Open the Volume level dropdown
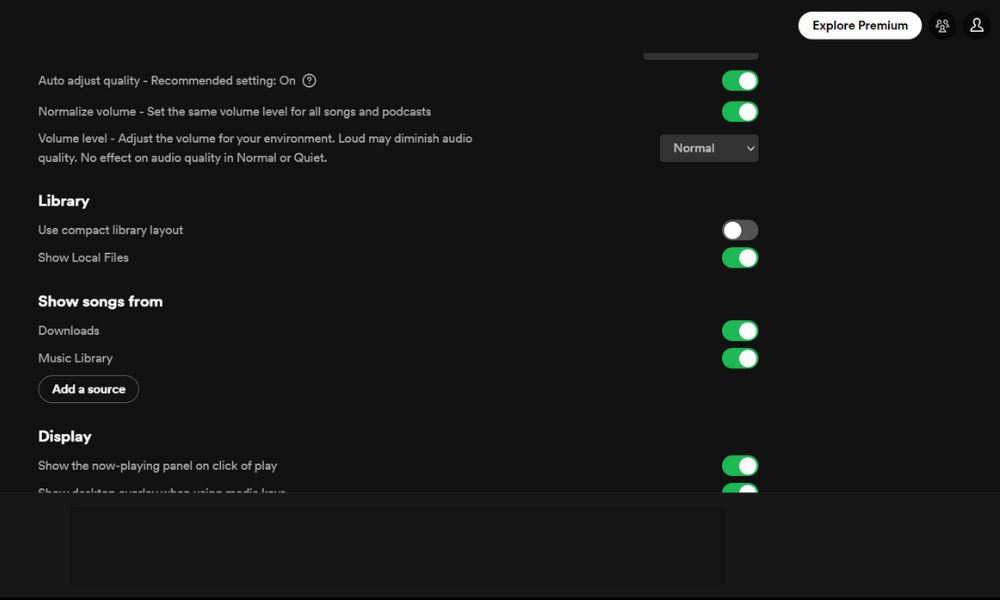 (x=709, y=147)
